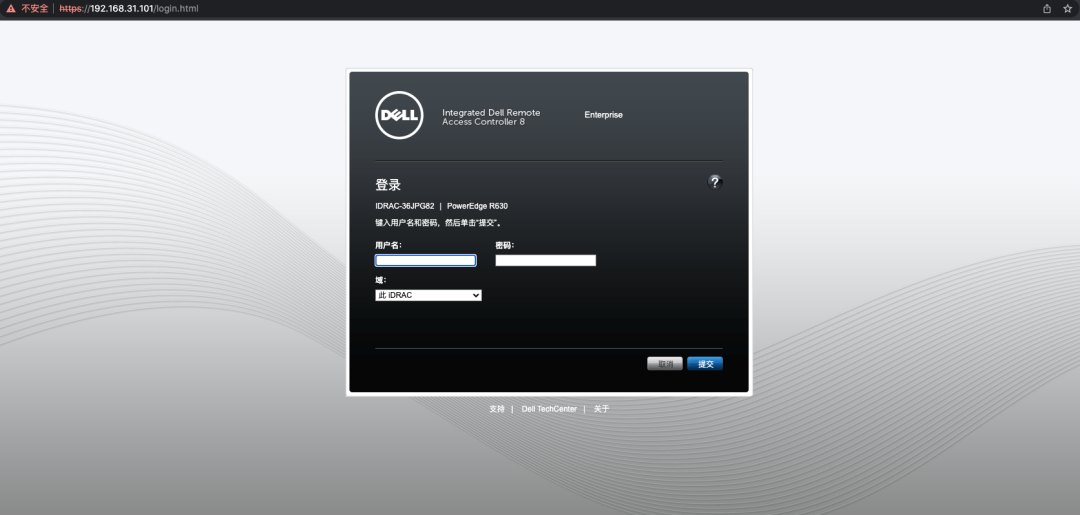Open the Dell TechCenter link

tap(549, 409)
